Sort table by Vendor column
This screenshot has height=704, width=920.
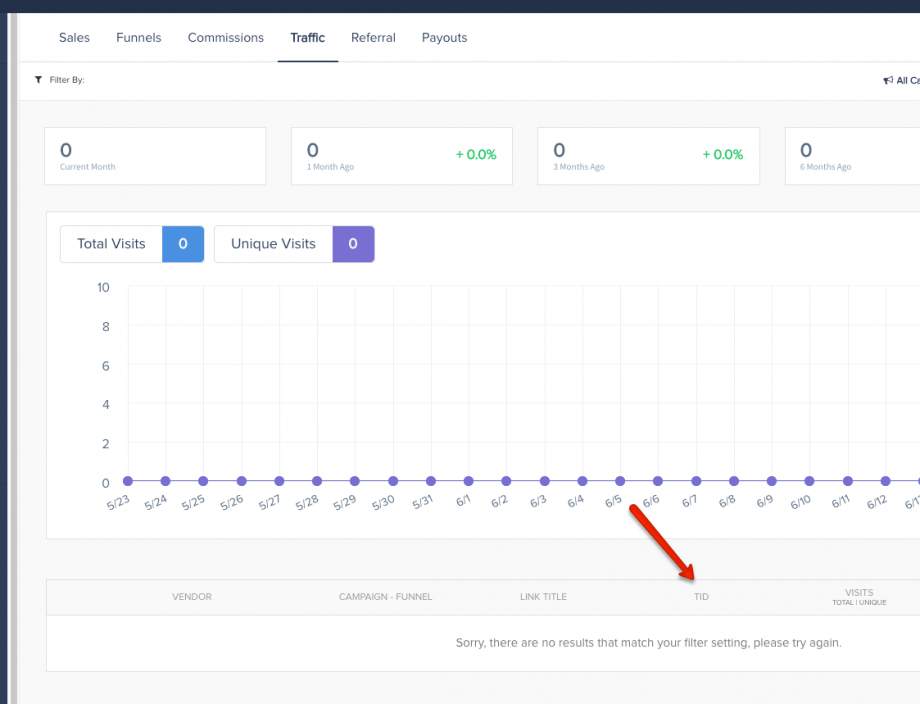click(192, 597)
